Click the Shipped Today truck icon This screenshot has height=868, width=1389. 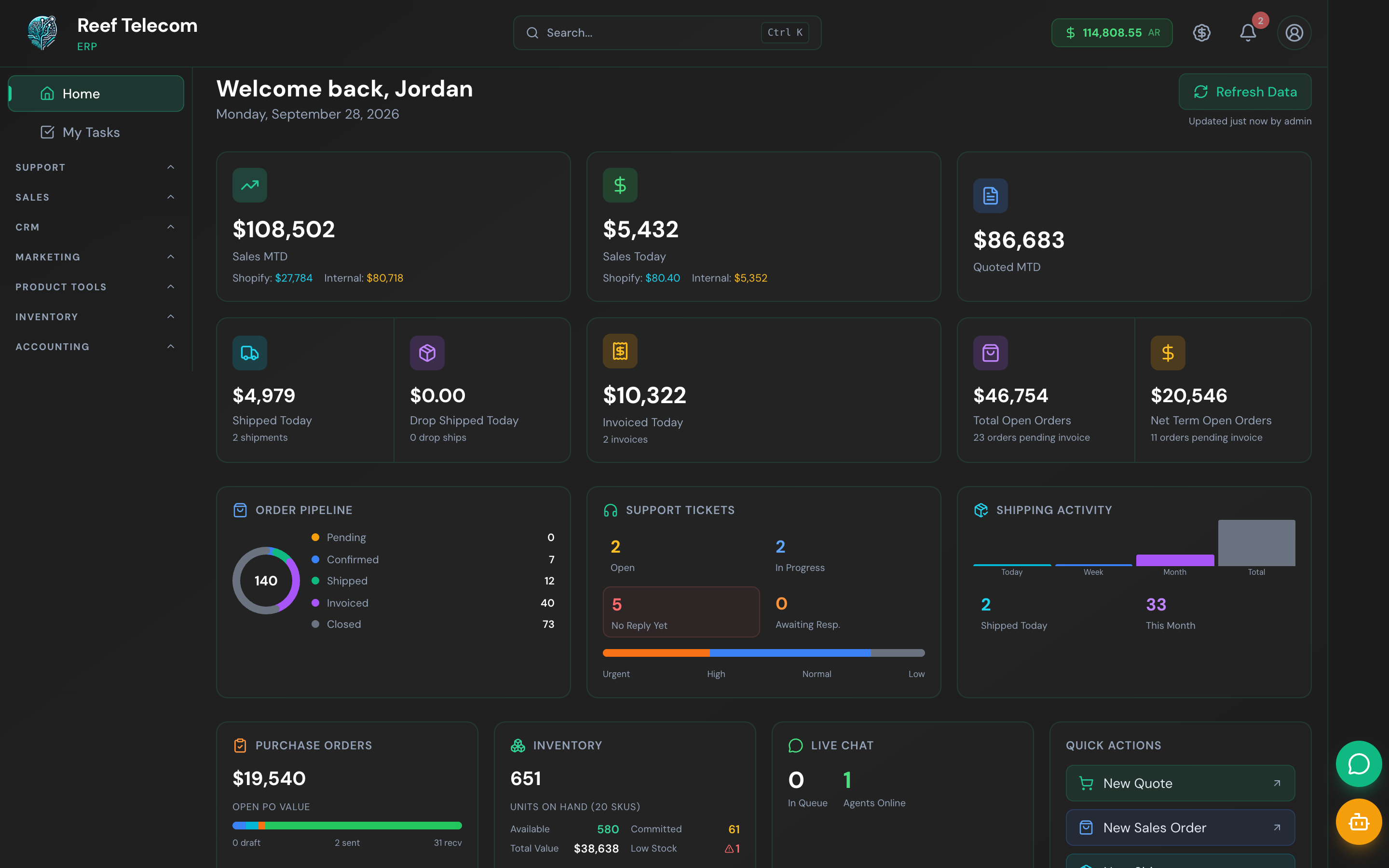[x=250, y=353]
